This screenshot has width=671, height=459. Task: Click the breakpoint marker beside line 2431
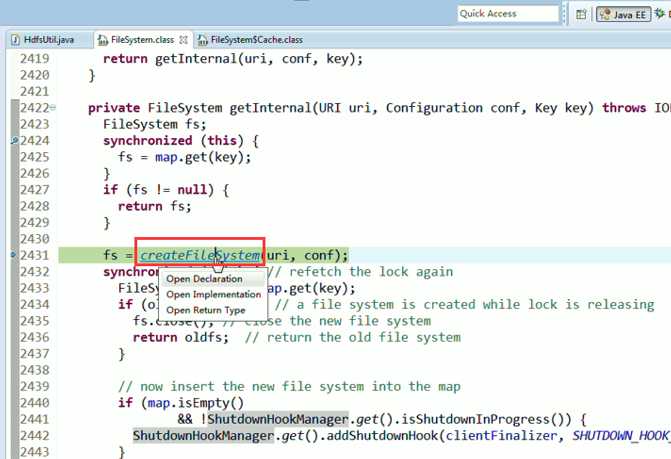click(13, 255)
